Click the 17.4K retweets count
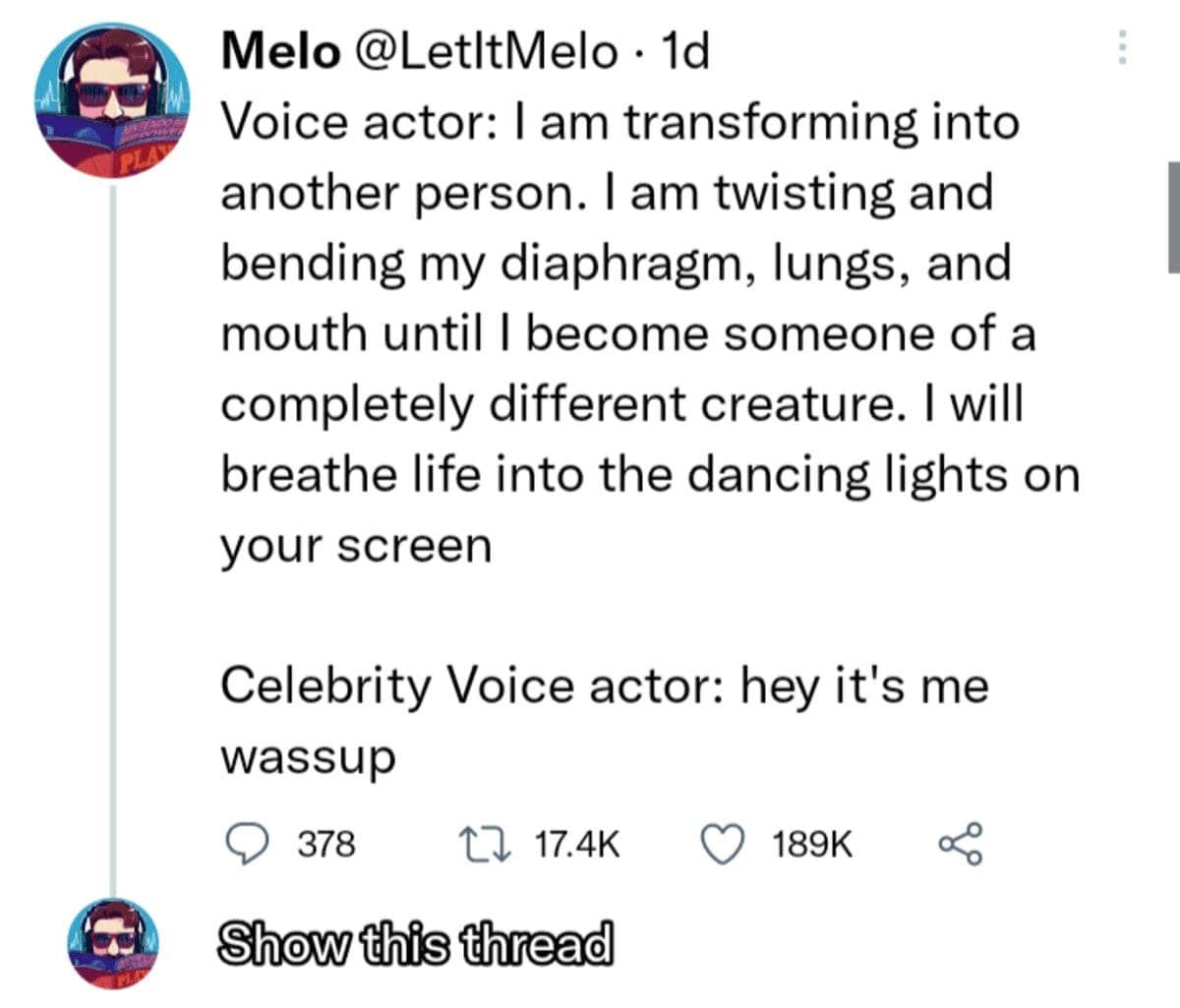The width and height of the screenshot is (1180, 1008). click(576, 844)
